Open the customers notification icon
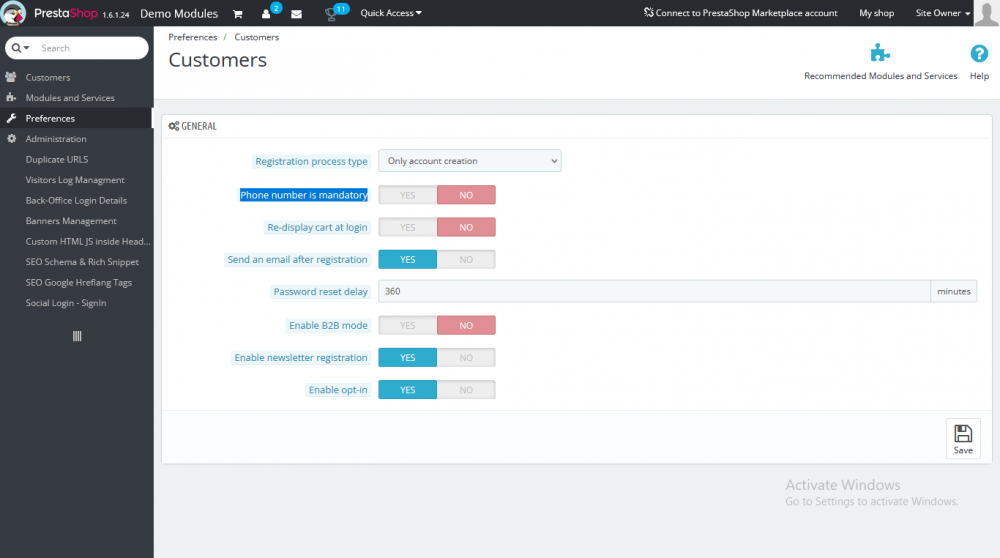The width and height of the screenshot is (1000, 558). point(266,13)
